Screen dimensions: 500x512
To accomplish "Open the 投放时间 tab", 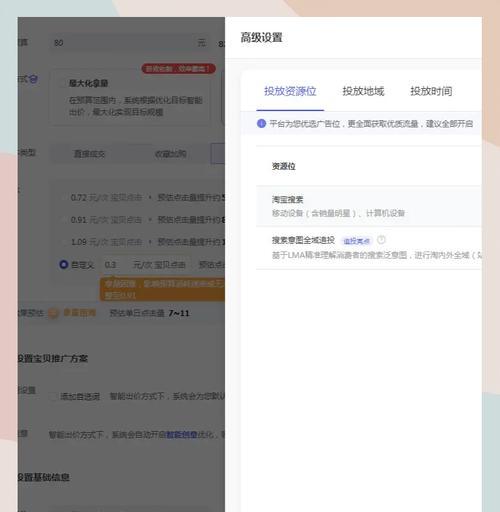I will (431, 91).
